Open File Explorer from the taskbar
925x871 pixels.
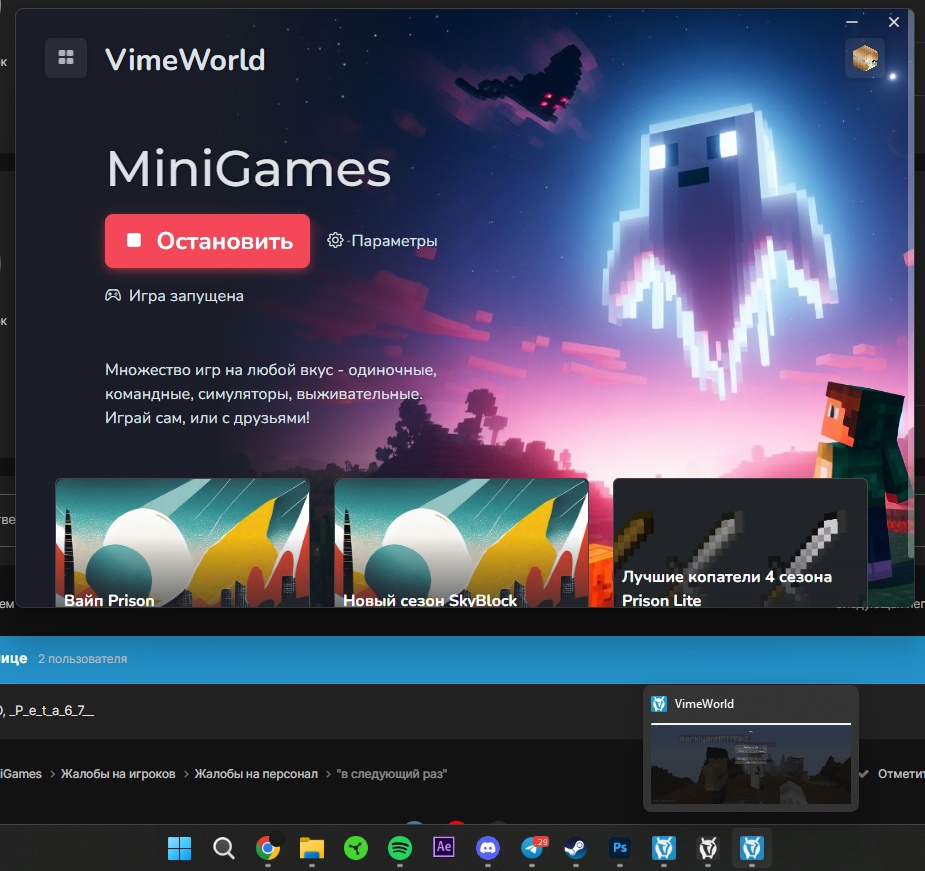(x=312, y=848)
